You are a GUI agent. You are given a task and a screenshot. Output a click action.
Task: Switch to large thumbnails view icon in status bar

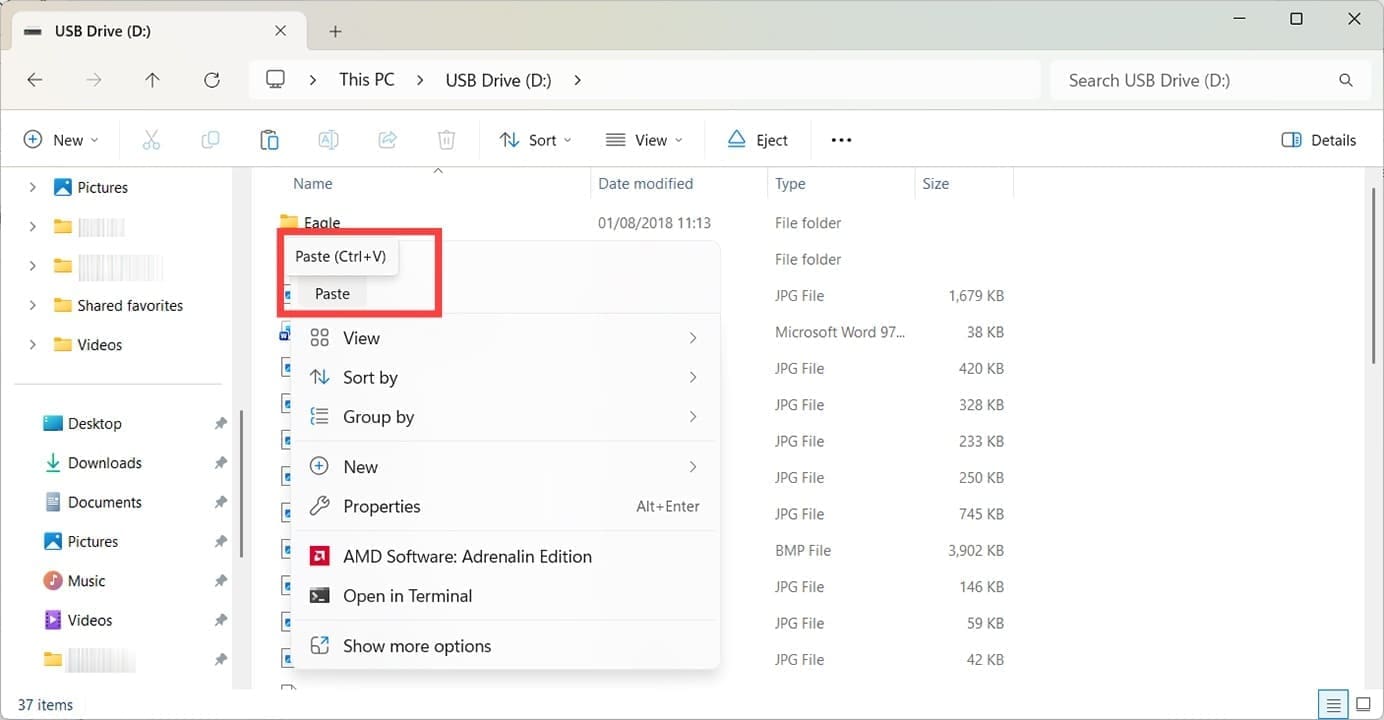click(1362, 704)
